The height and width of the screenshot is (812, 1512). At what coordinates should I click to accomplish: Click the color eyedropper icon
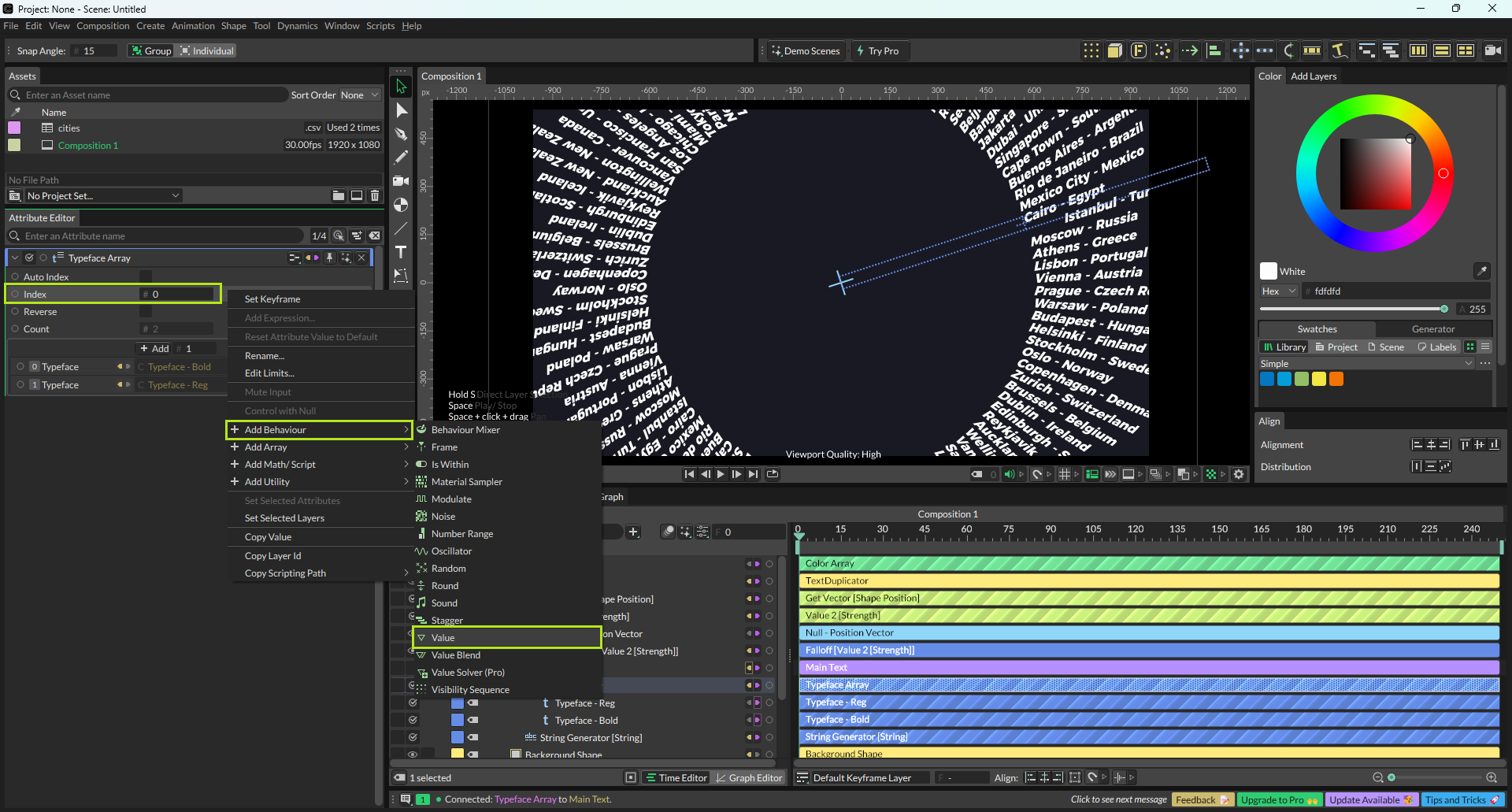1481,271
